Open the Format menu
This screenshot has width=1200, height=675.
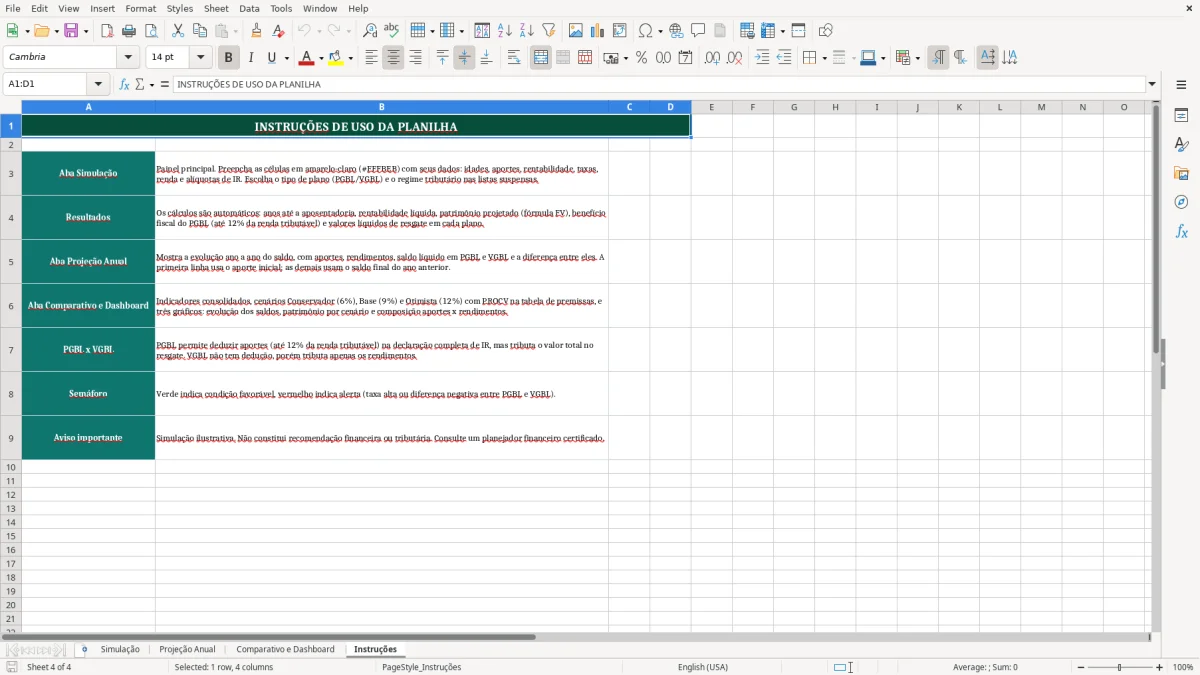pyautogui.click(x=140, y=8)
